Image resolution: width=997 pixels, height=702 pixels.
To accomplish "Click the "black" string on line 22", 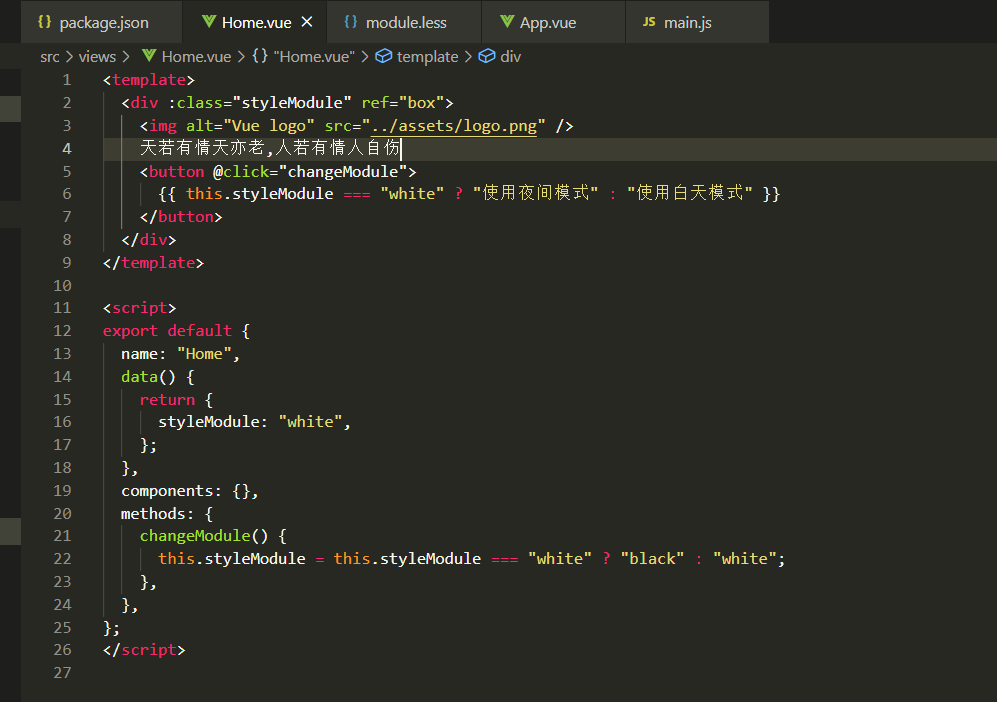I will 652,559.
